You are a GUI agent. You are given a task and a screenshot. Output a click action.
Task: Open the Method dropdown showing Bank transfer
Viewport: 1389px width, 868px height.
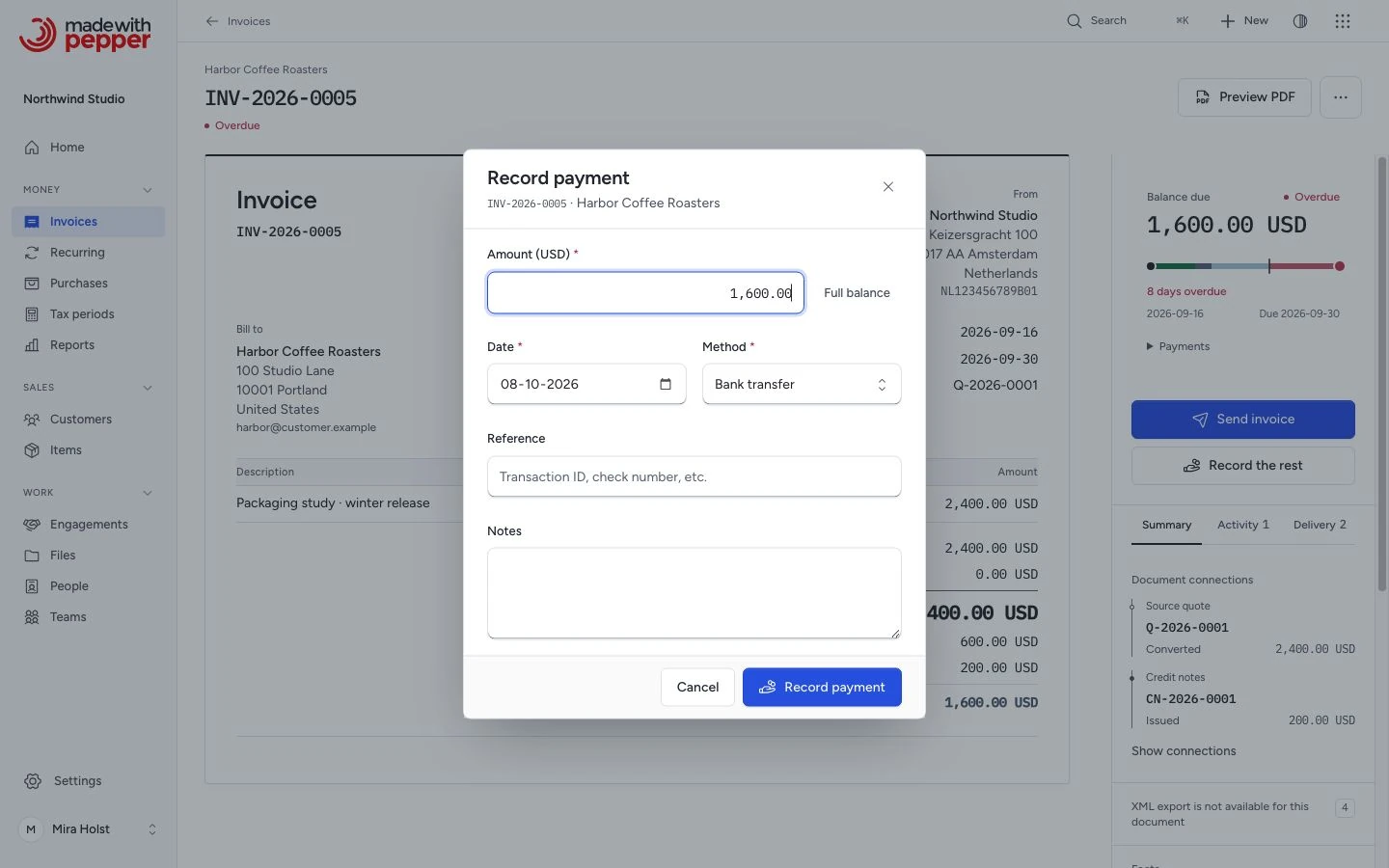(802, 384)
